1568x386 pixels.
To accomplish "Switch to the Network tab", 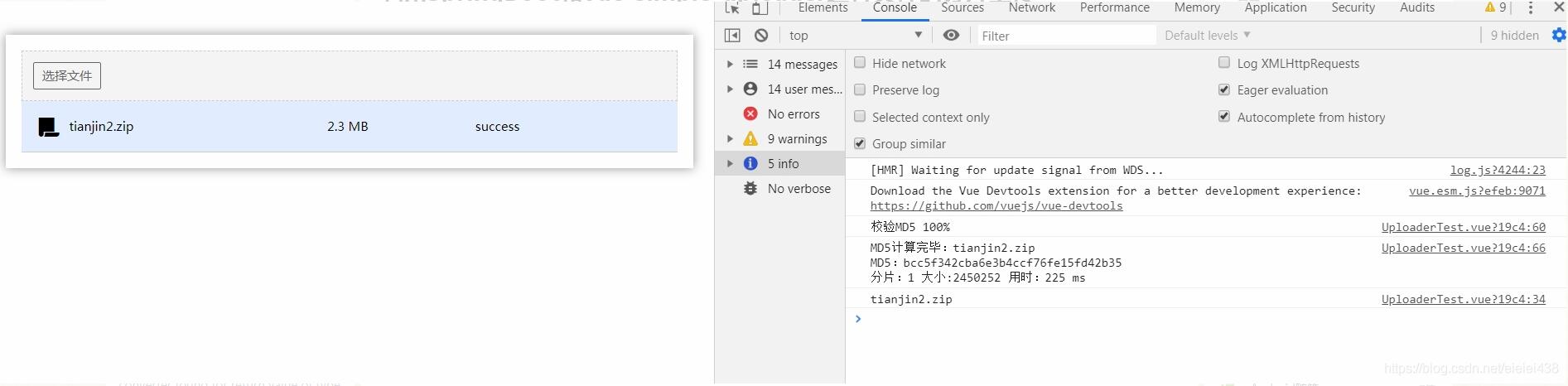I will click(x=1031, y=7).
